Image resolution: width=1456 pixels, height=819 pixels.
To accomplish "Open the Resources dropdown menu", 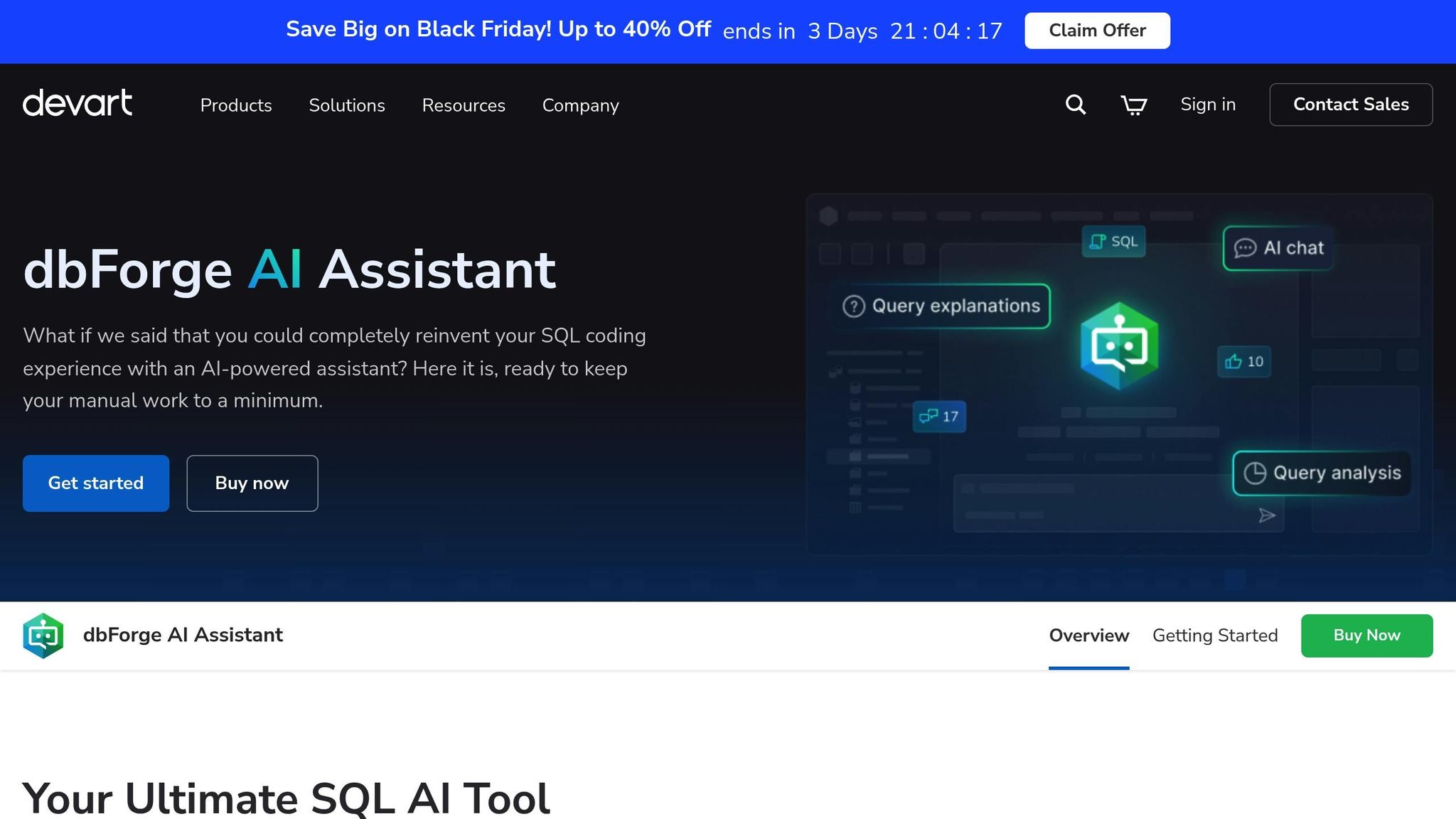I will 464,105.
